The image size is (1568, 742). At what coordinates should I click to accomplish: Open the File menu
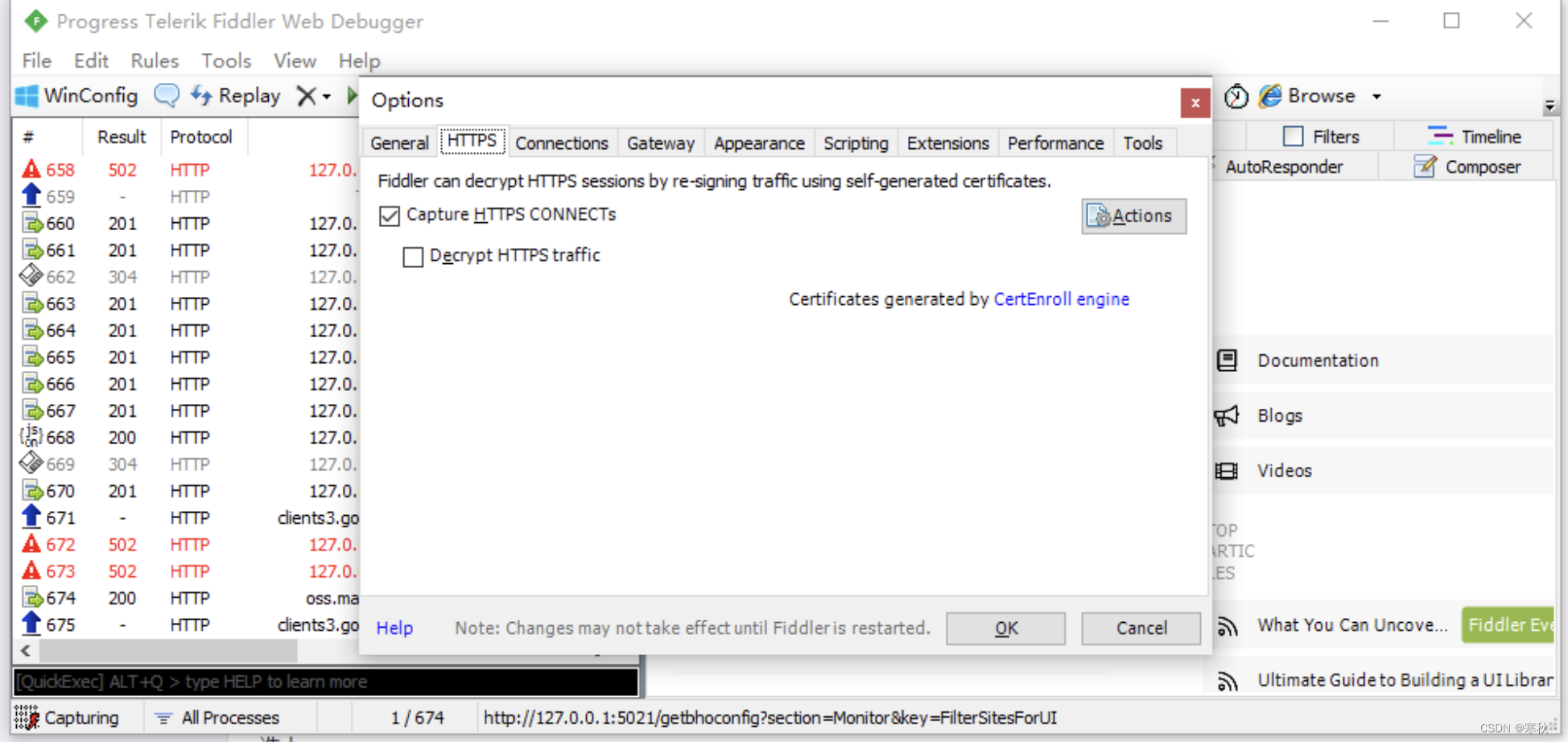[x=37, y=60]
